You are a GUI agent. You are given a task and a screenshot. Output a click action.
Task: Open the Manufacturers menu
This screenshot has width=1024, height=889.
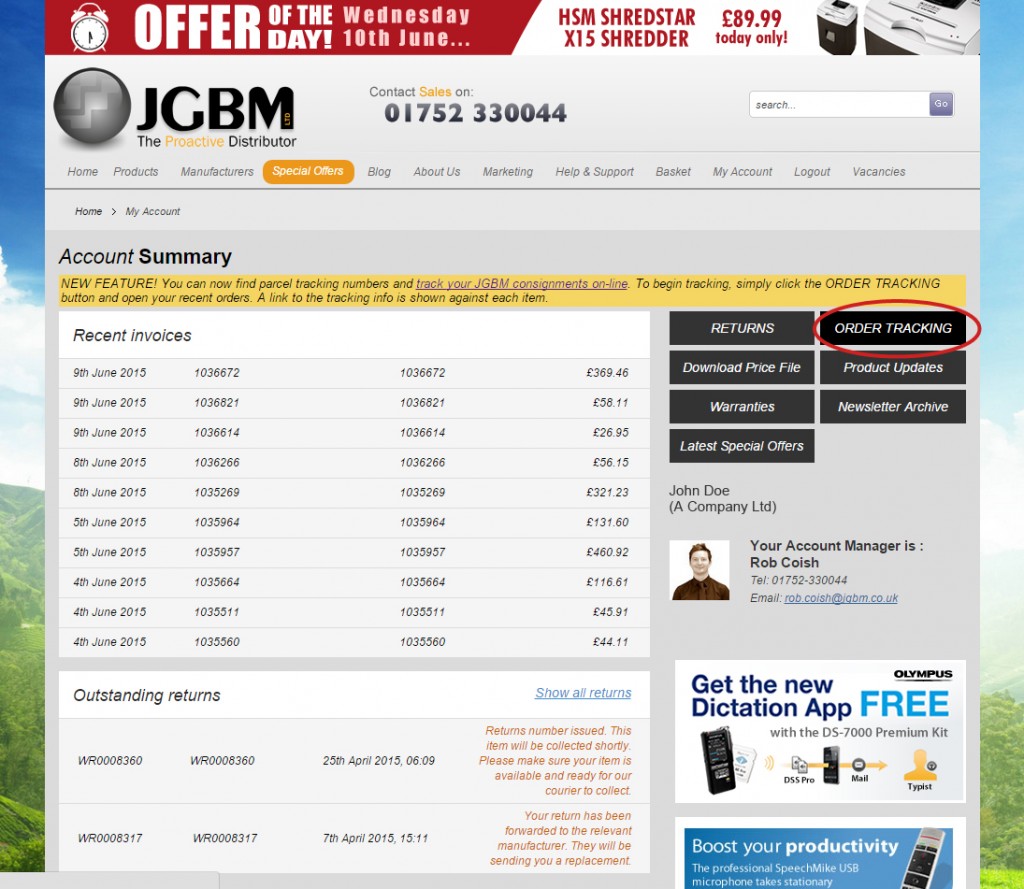click(217, 171)
